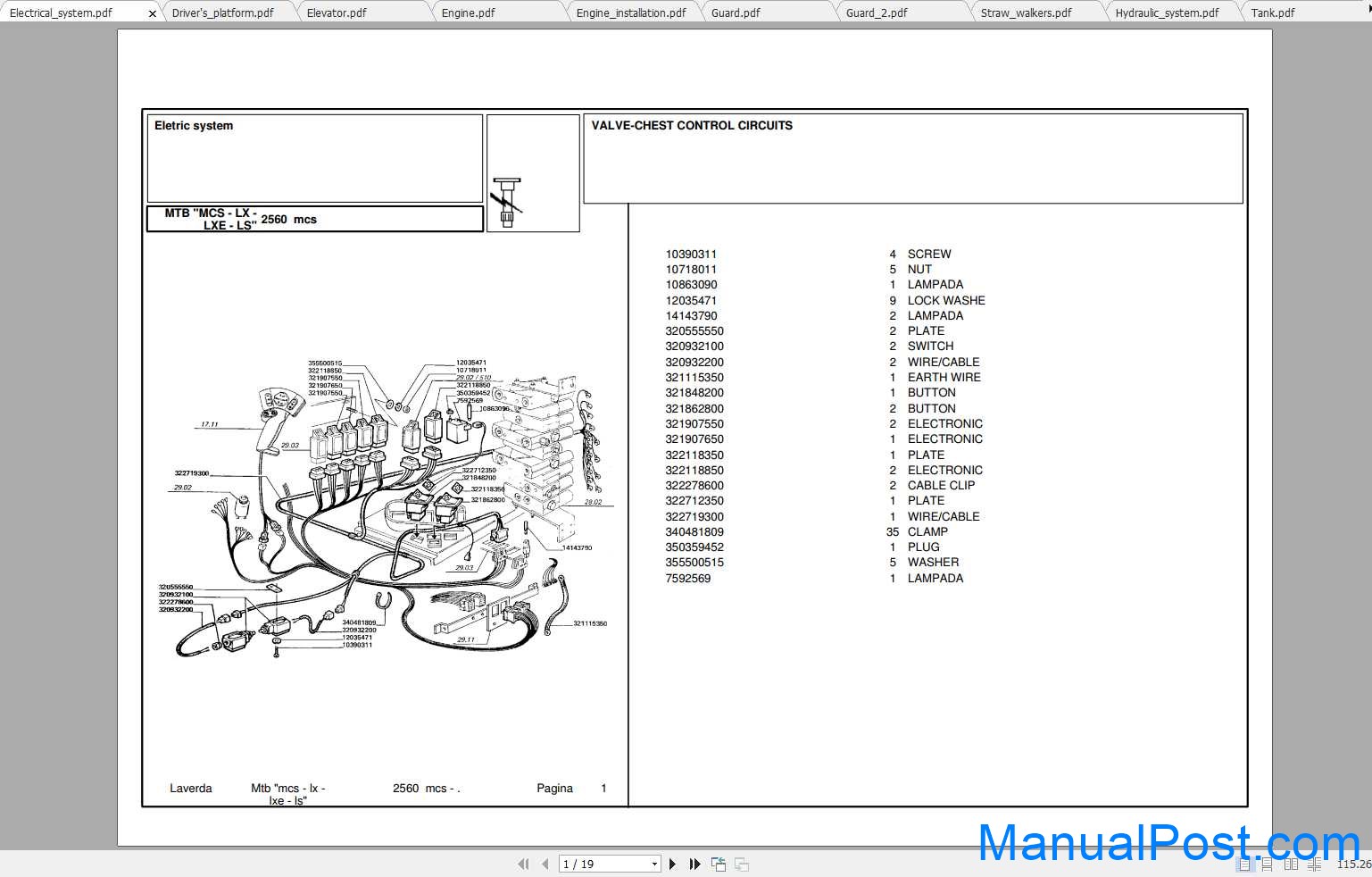Click the CABLE CLIP description

[942, 486]
